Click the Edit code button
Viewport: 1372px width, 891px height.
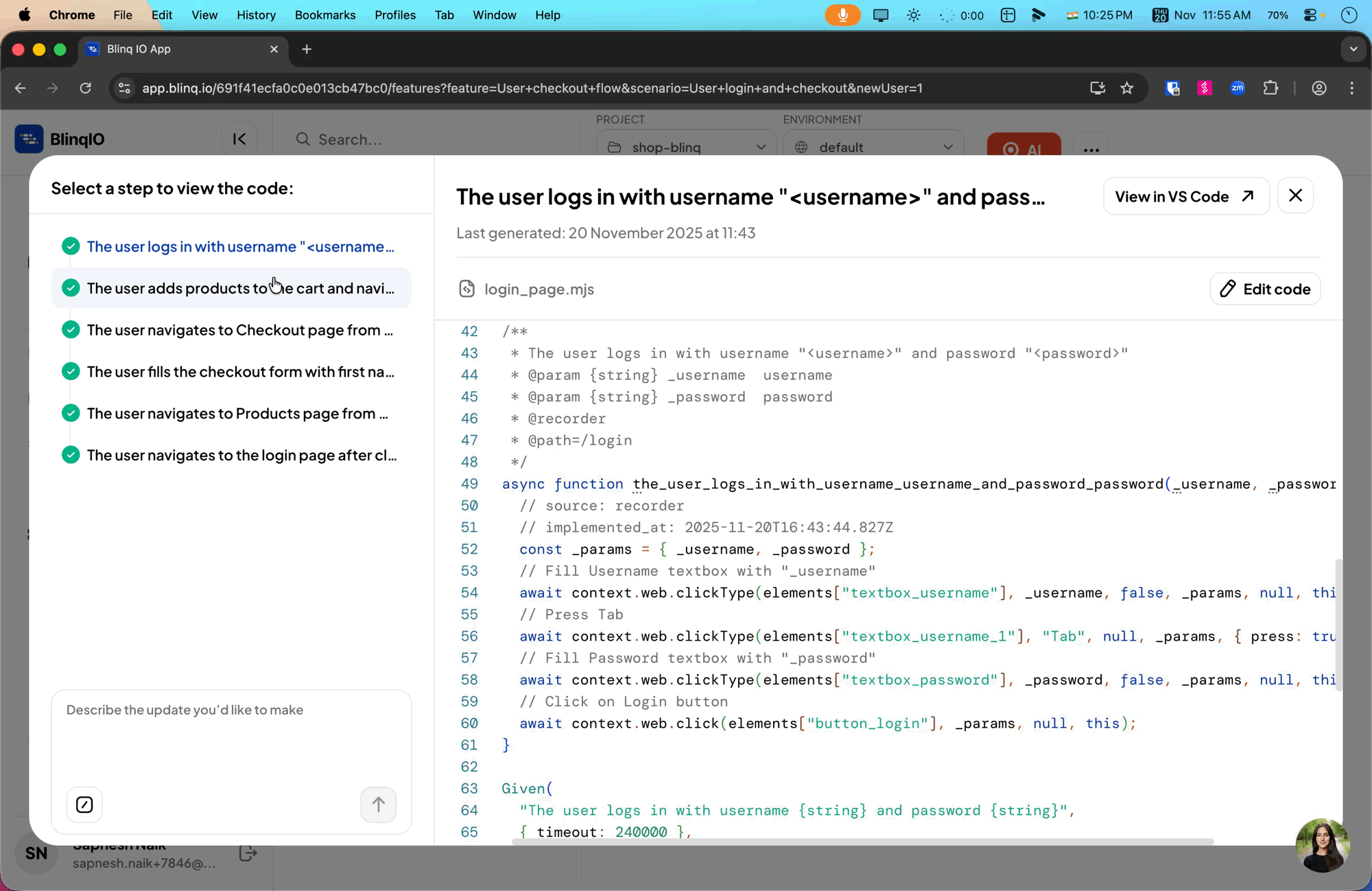click(1265, 289)
